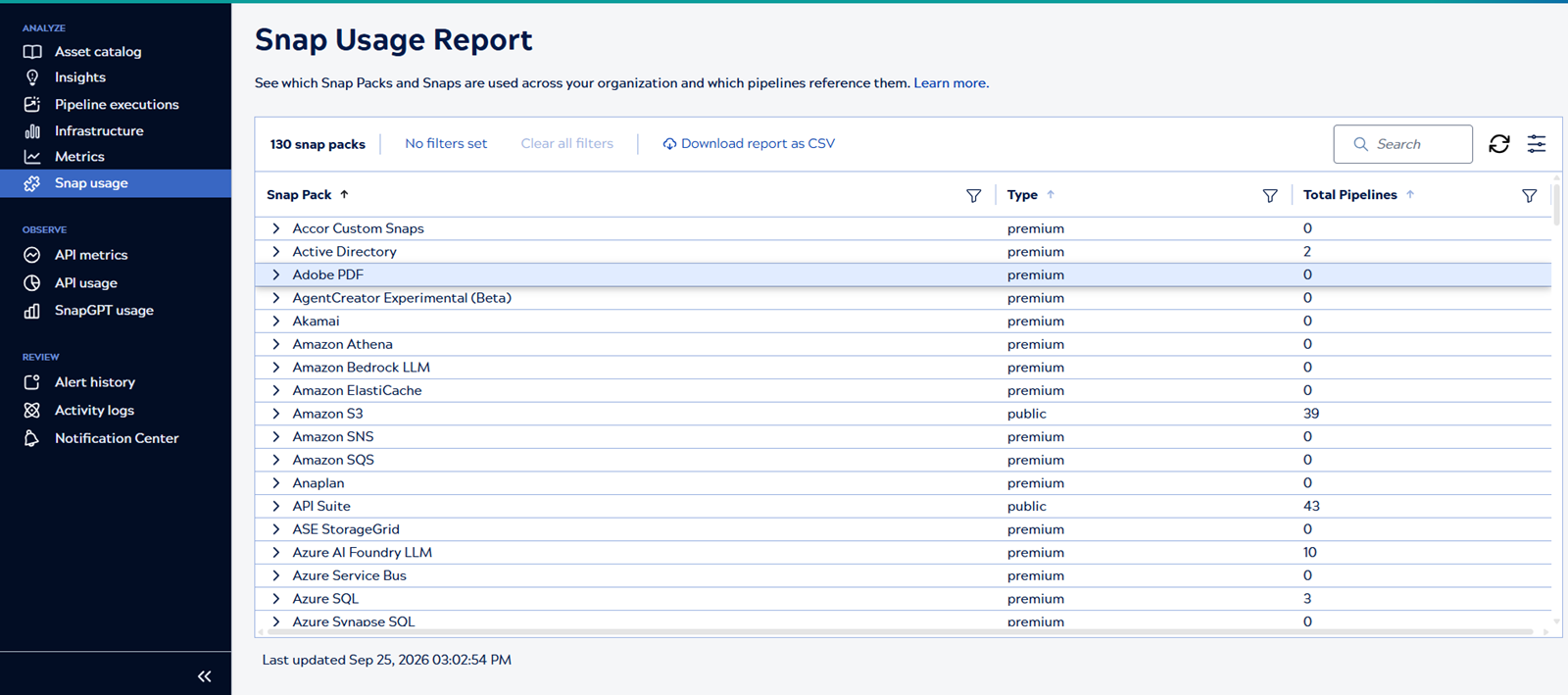
Task: Click the Alert history icon
Action: (32, 382)
